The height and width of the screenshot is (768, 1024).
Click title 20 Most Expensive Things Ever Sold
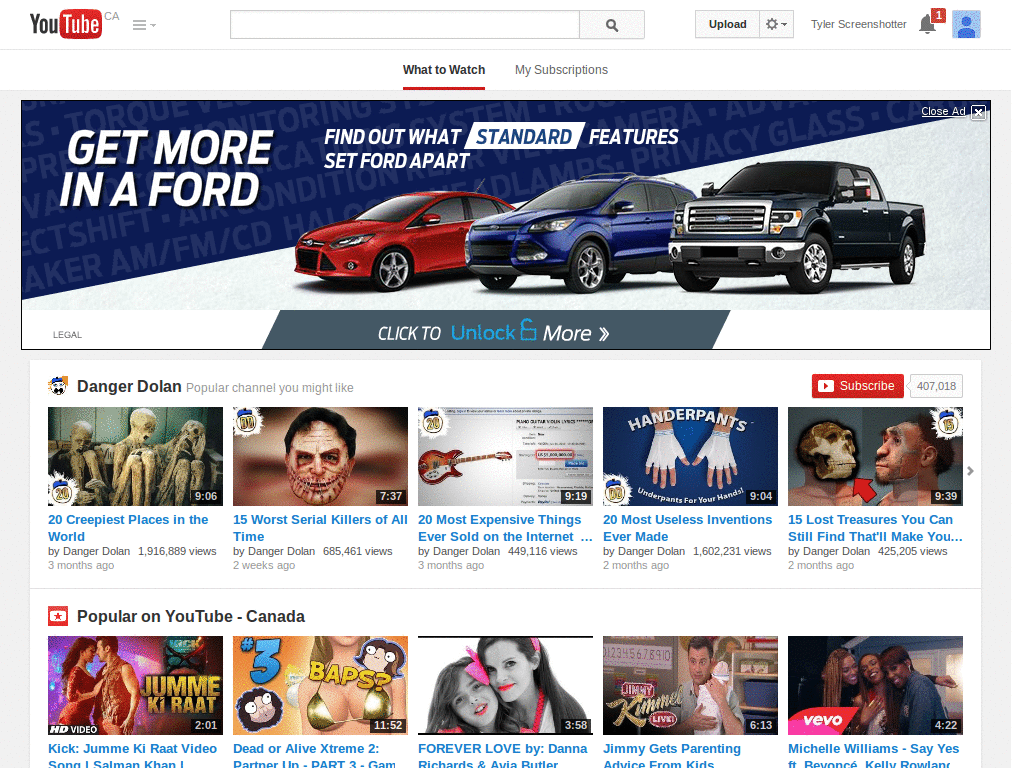coord(505,528)
